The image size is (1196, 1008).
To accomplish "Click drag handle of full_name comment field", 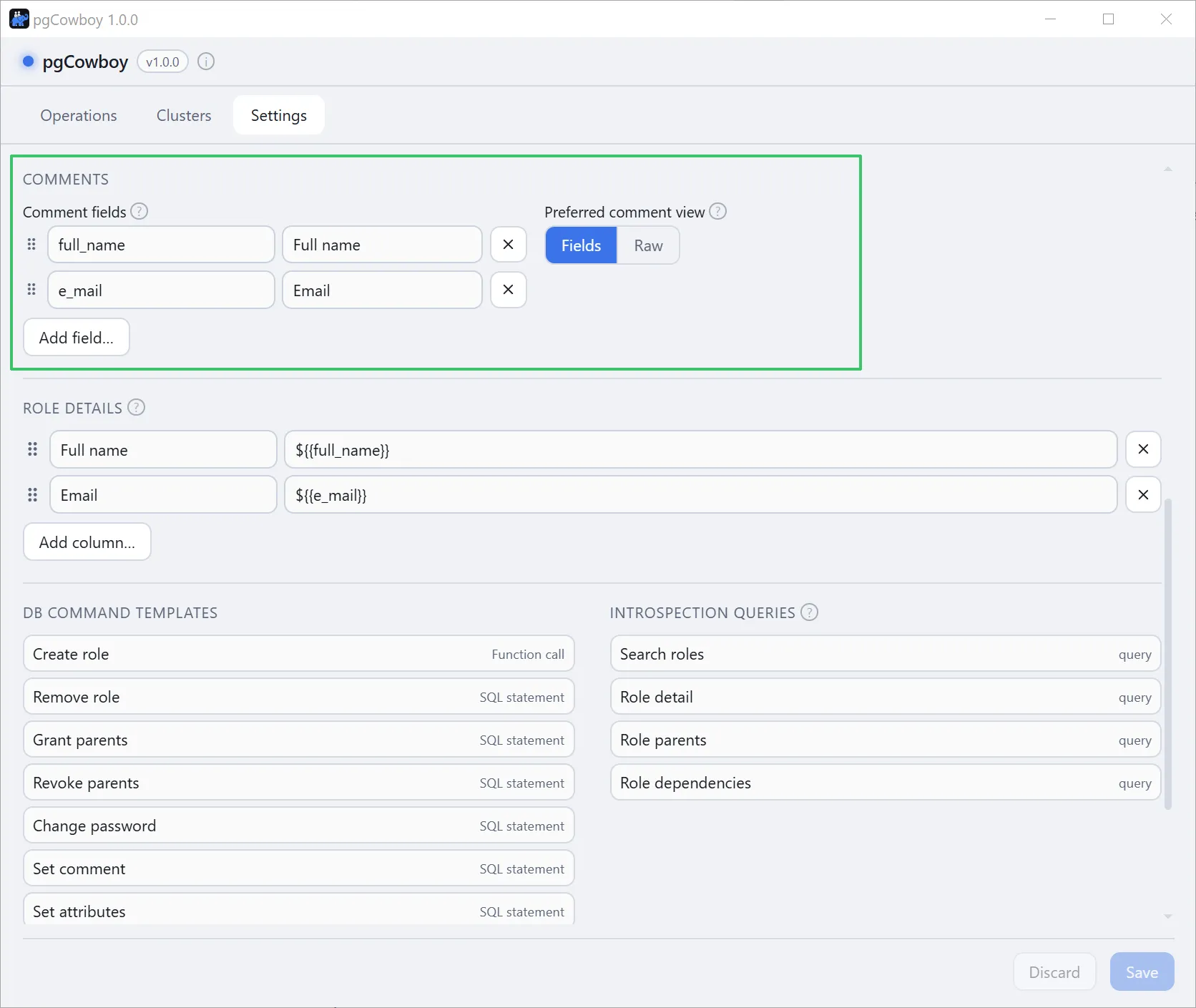I will [x=31, y=245].
